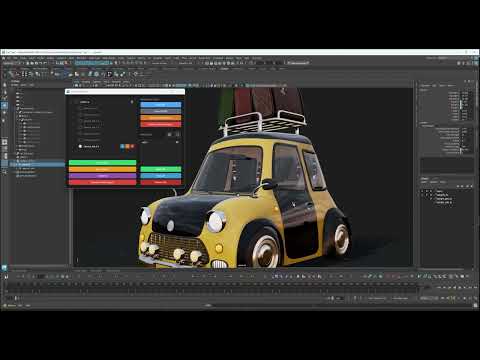
Task: Switch to single perspective view layout
Action: pos(4,142)
